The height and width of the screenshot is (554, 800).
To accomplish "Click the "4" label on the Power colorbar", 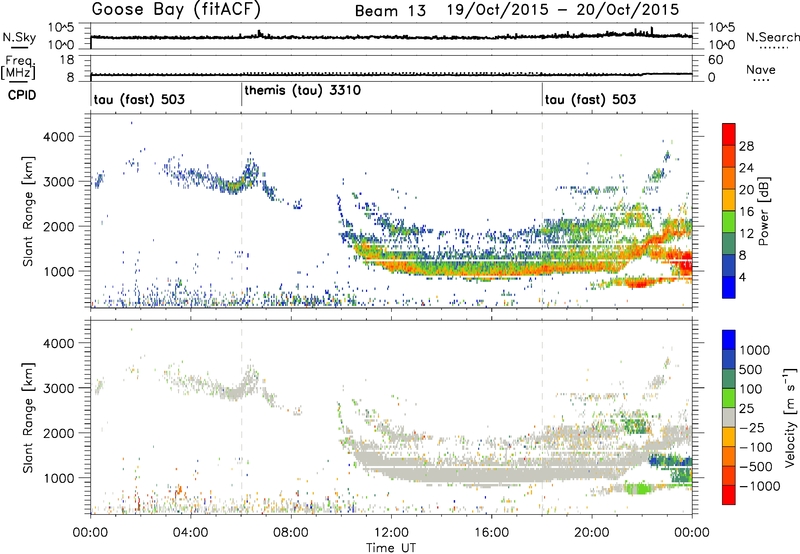I will click(743, 277).
